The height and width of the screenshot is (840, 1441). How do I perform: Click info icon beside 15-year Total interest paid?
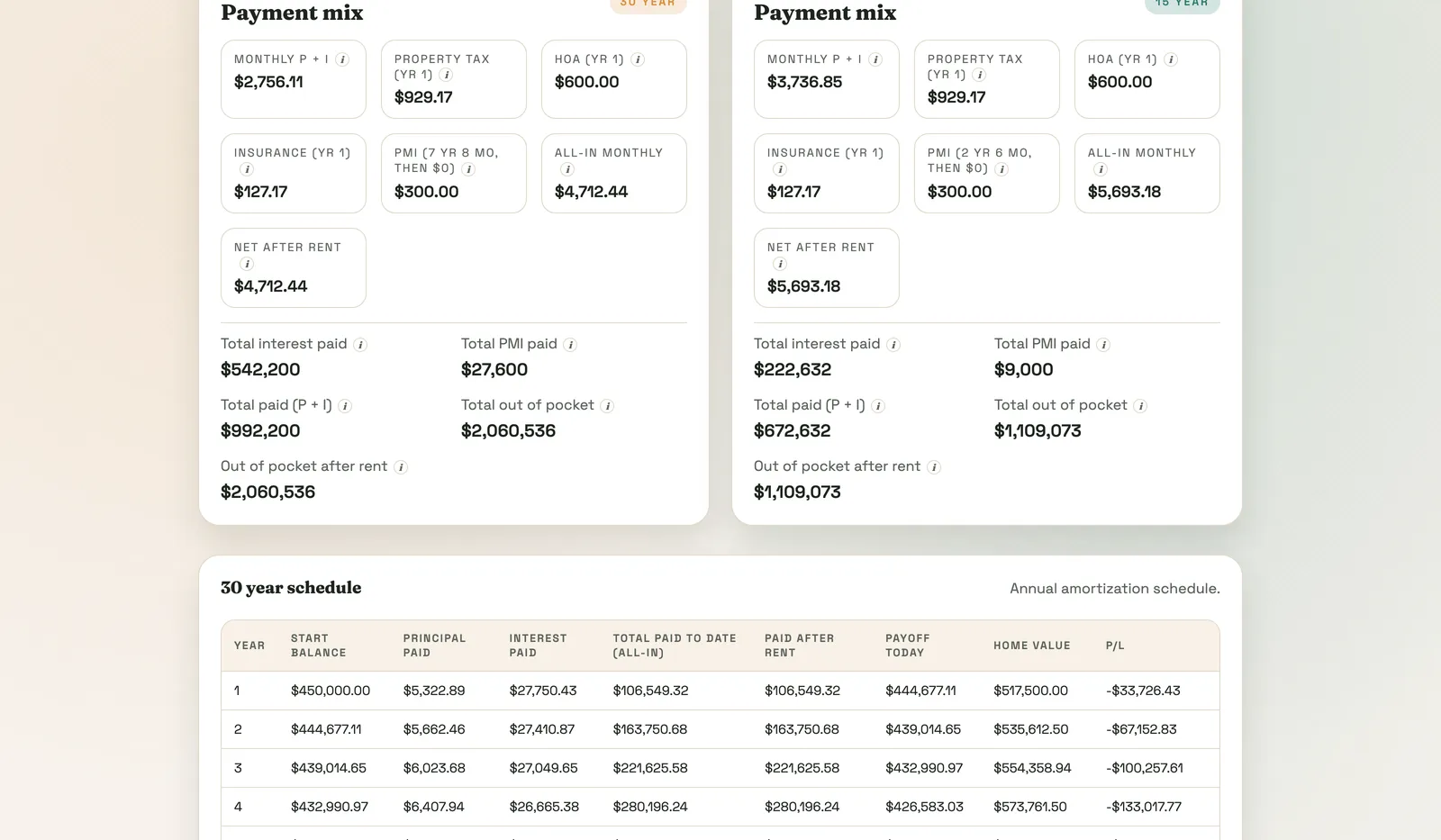pyautogui.click(x=893, y=345)
